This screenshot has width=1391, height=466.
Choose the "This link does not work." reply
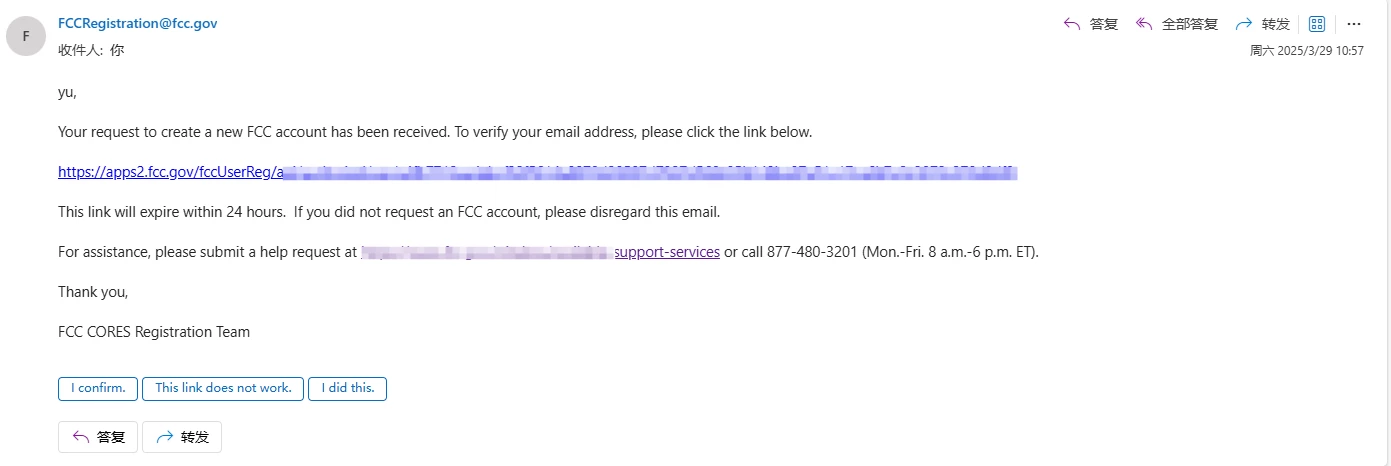pyautogui.click(x=223, y=388)
